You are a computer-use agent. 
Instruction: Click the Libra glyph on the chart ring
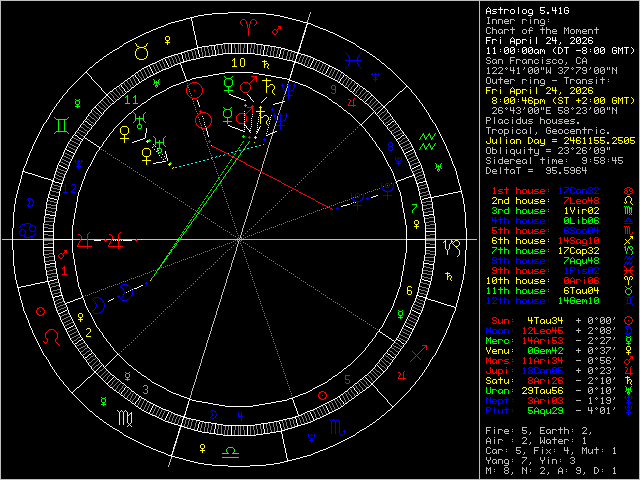coord(231,453)
